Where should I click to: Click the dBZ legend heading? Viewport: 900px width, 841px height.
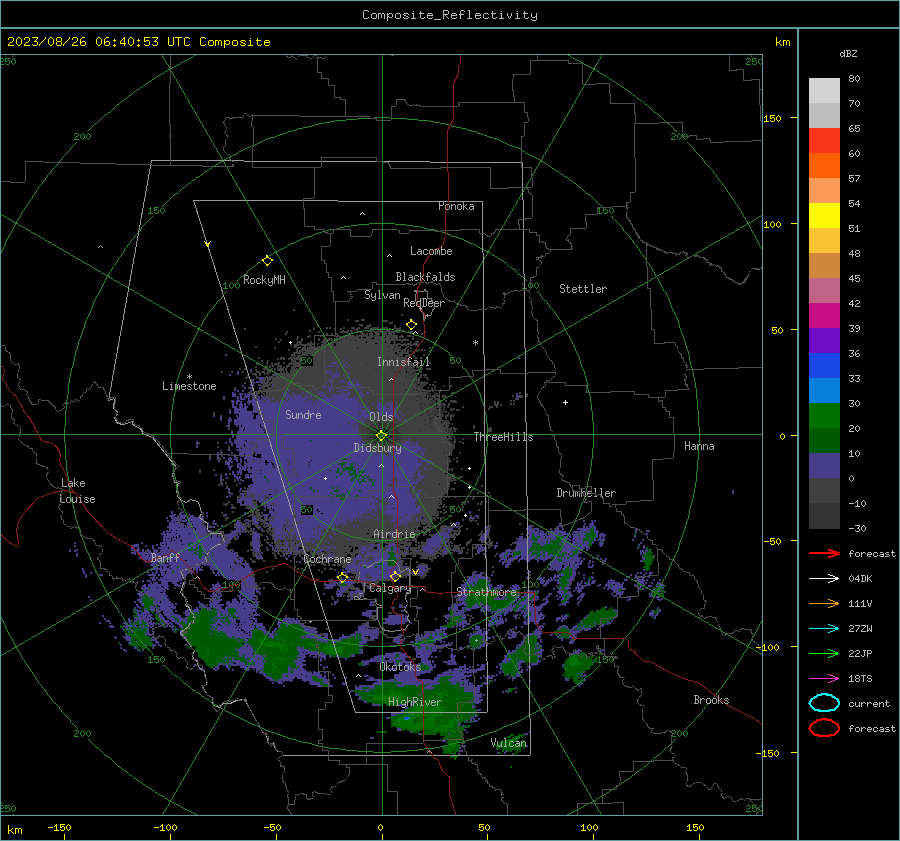click(848, 53)
